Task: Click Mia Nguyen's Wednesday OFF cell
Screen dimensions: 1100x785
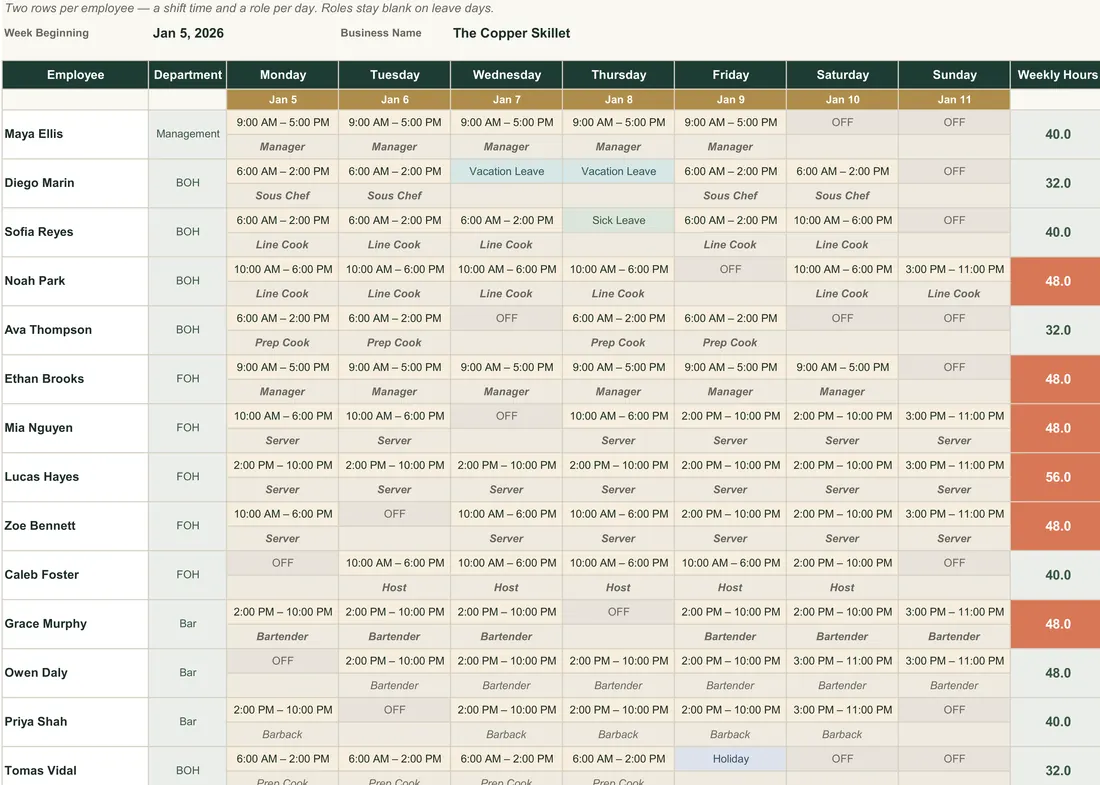Action: [x=507, y=416]
